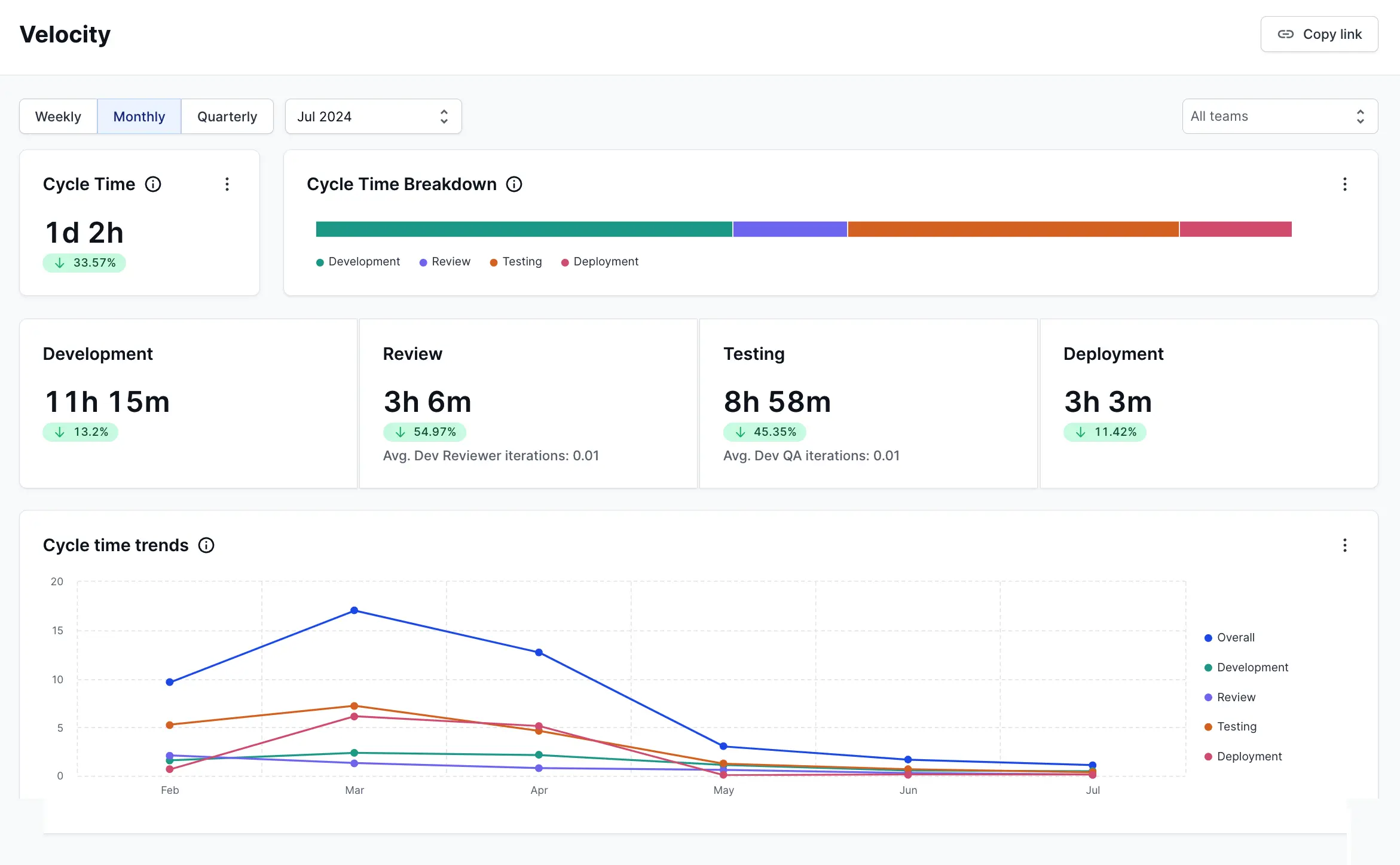Viewport: 1400px width, 865px height.
Task: Open the Cycle Time card kebab menu
Action: tap(227, 184)
